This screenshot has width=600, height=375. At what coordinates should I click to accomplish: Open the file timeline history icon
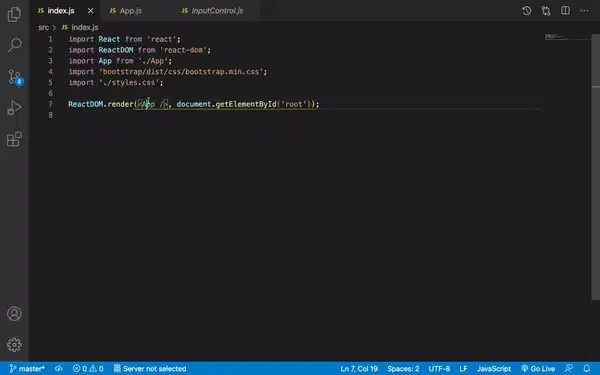(x=527, y=11)
